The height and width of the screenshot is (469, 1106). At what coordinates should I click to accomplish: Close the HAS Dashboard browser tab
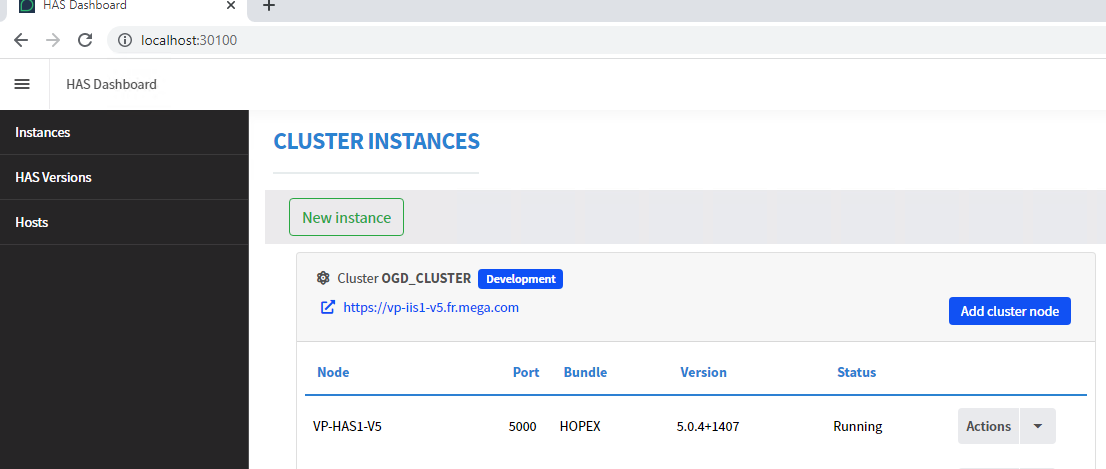231,6
